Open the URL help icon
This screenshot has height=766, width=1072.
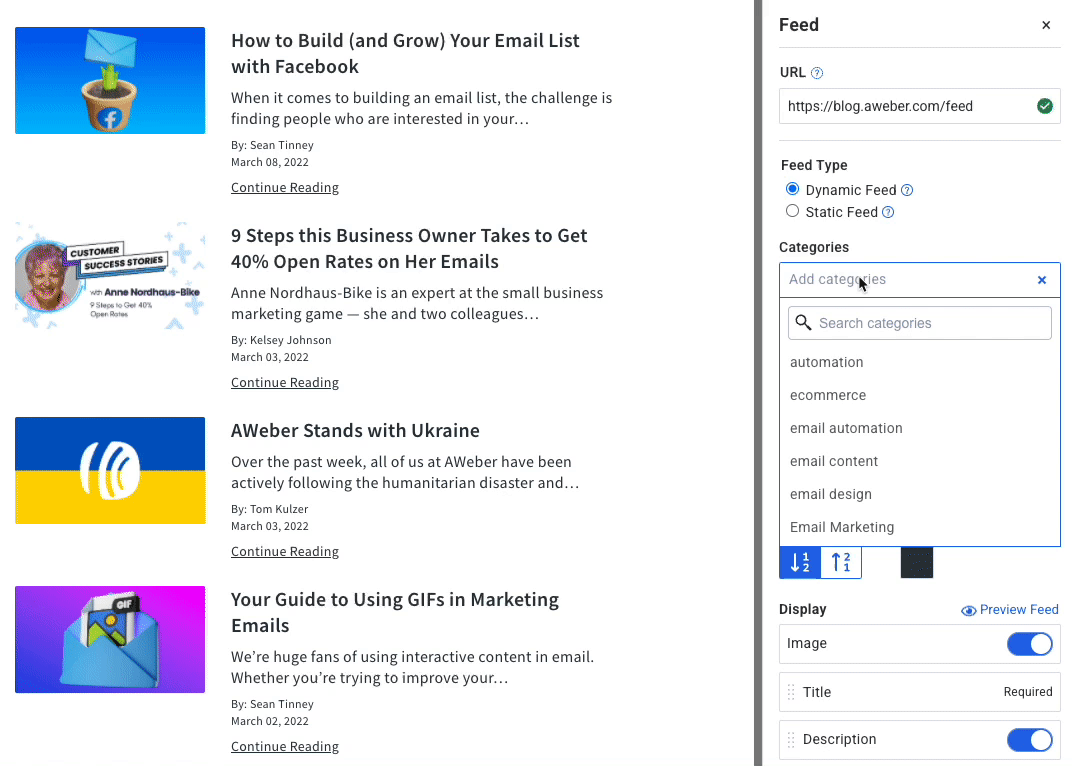[816, 73]
